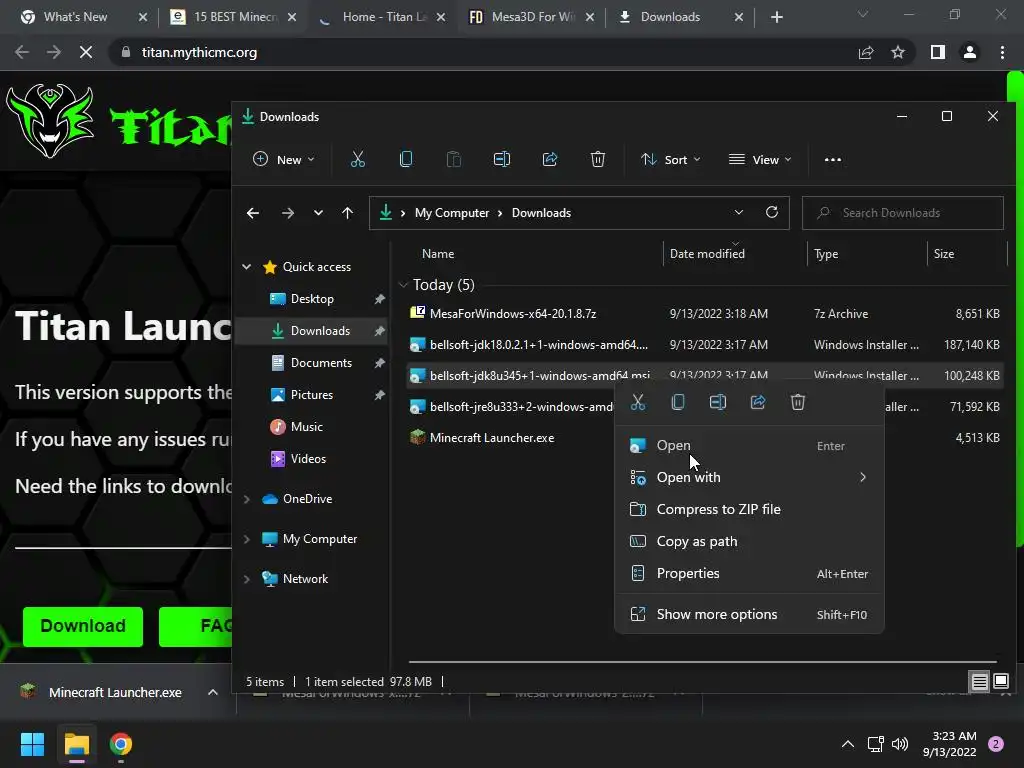Open the recent locations dropdown arrow
This screenshot has height=768, width=1024.
point(318,213)
